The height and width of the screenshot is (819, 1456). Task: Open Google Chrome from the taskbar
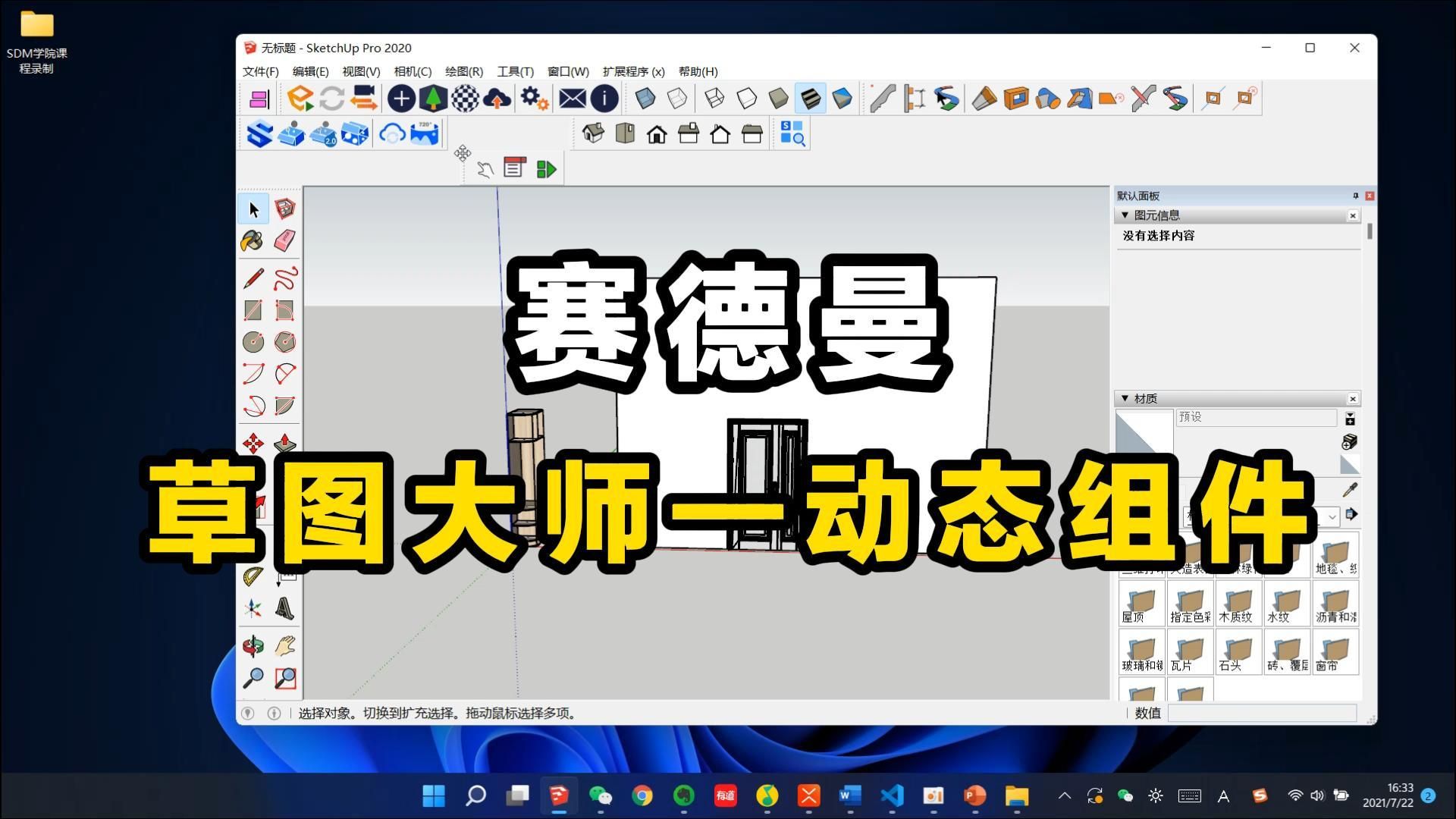tap(642, 795)
